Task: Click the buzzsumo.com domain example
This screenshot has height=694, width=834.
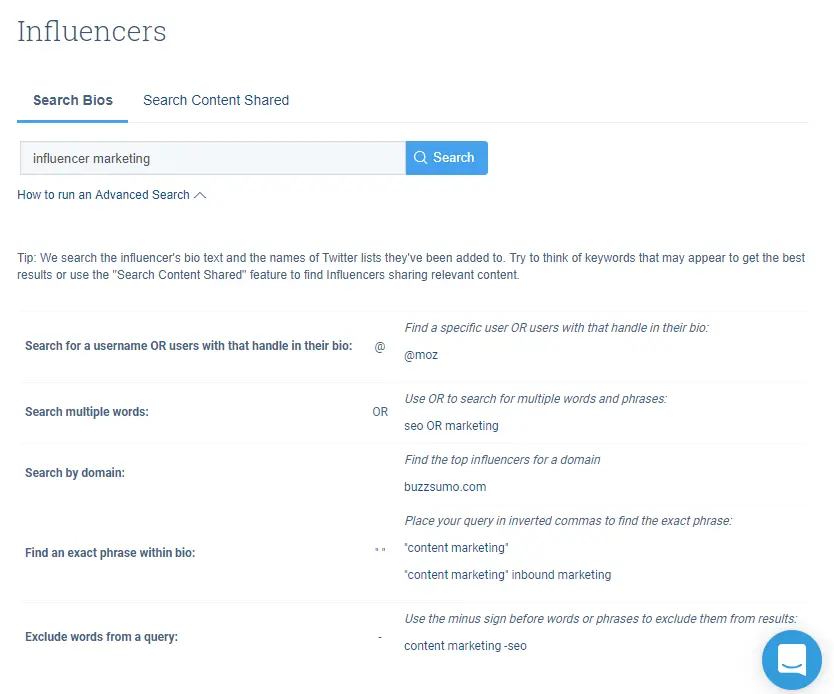Action: pyautogui.click(x=445, y=487)
